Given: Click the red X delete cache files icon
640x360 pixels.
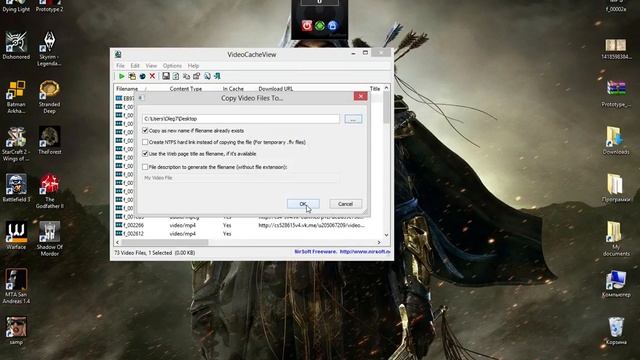Looking at the screenshot, I should pos(152,76).
